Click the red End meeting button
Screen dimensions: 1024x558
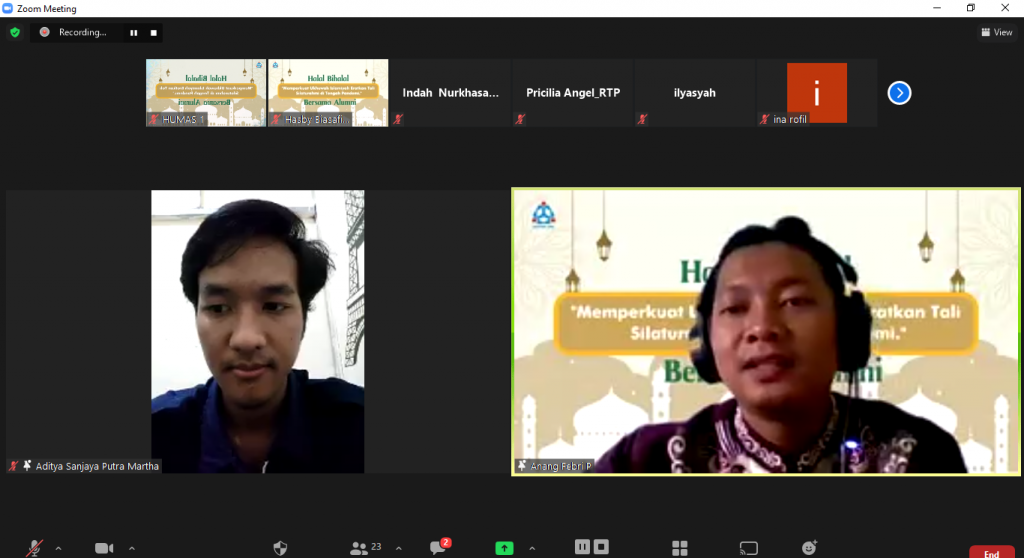pyautogui.click(x=991, y=553)
